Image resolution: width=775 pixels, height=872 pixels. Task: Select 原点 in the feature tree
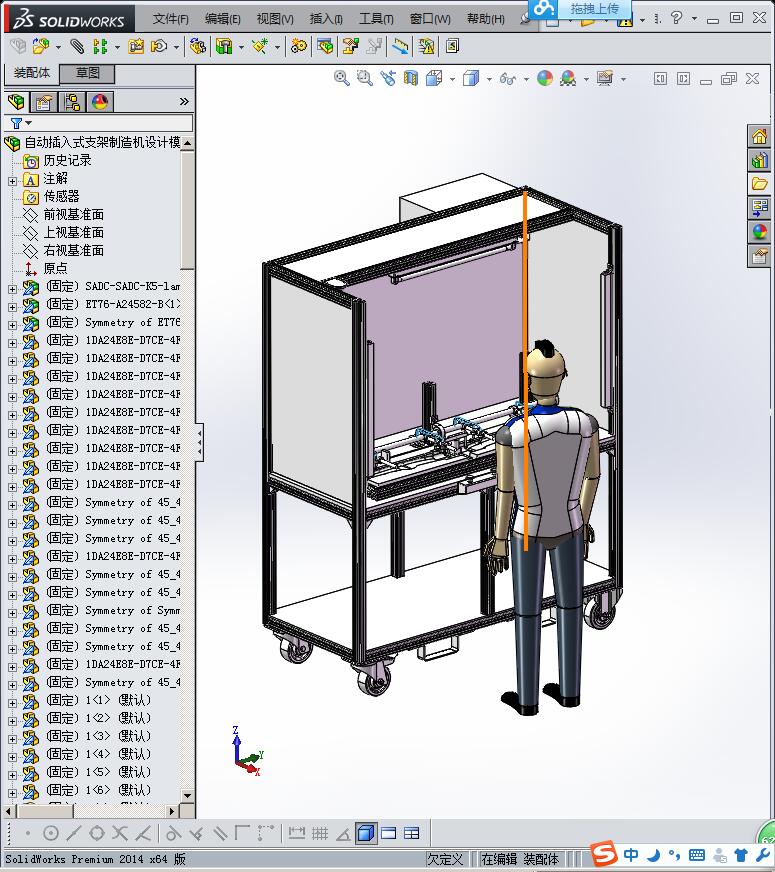pos(56,268)
